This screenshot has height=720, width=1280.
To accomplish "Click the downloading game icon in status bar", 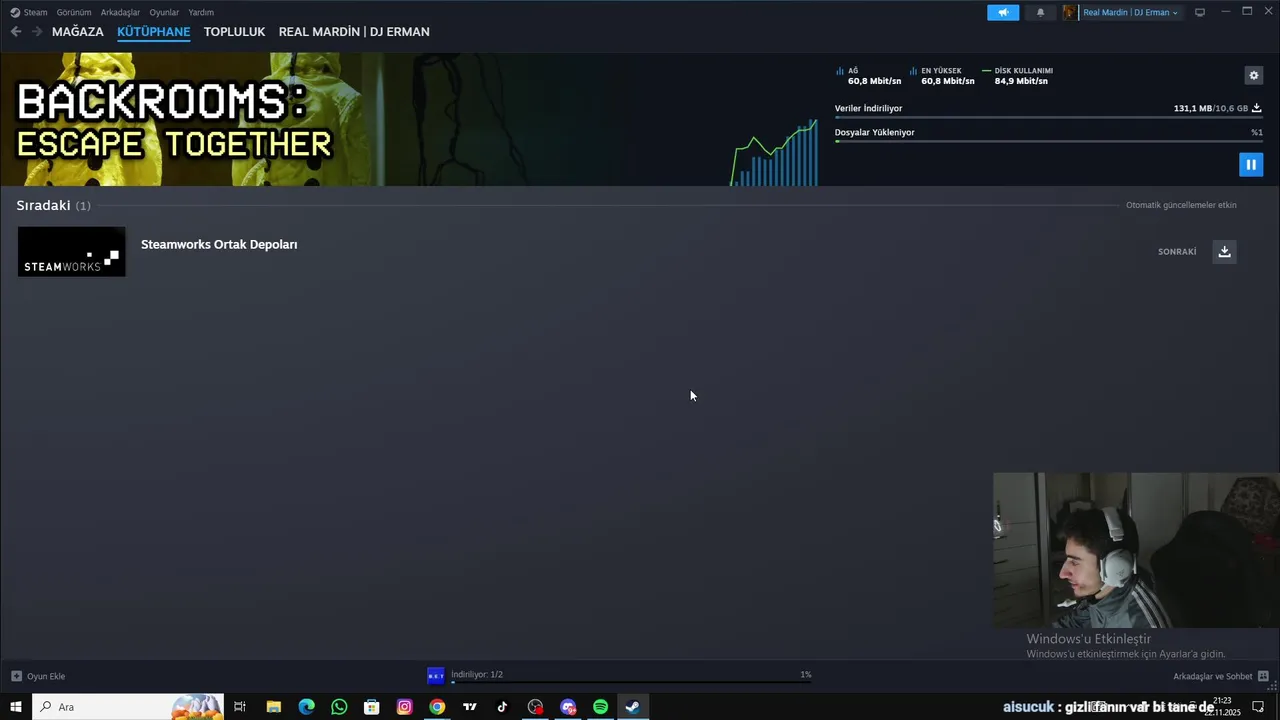I will [x=436, y=676].
